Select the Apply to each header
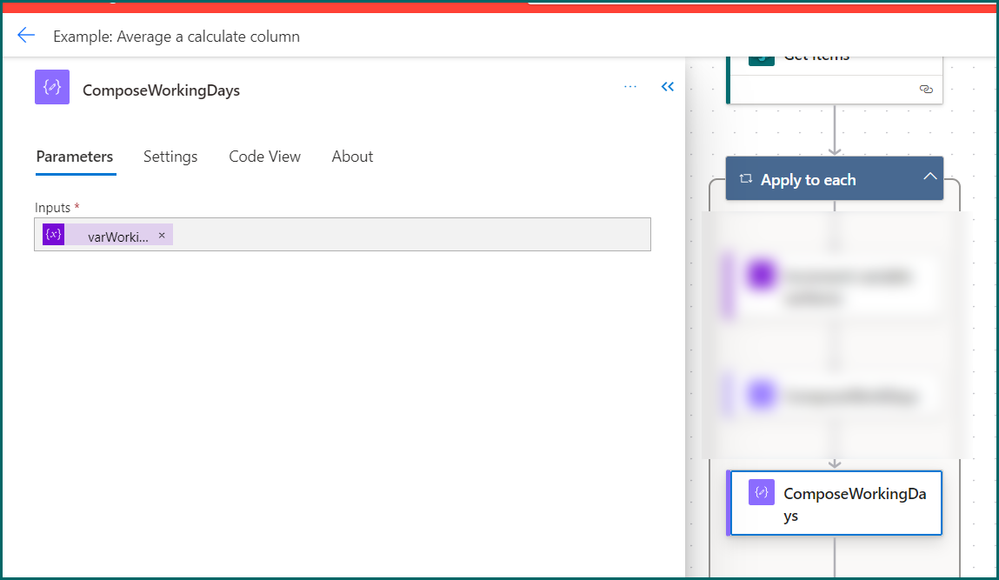This screenshot has width=999, height=580. 835,178
